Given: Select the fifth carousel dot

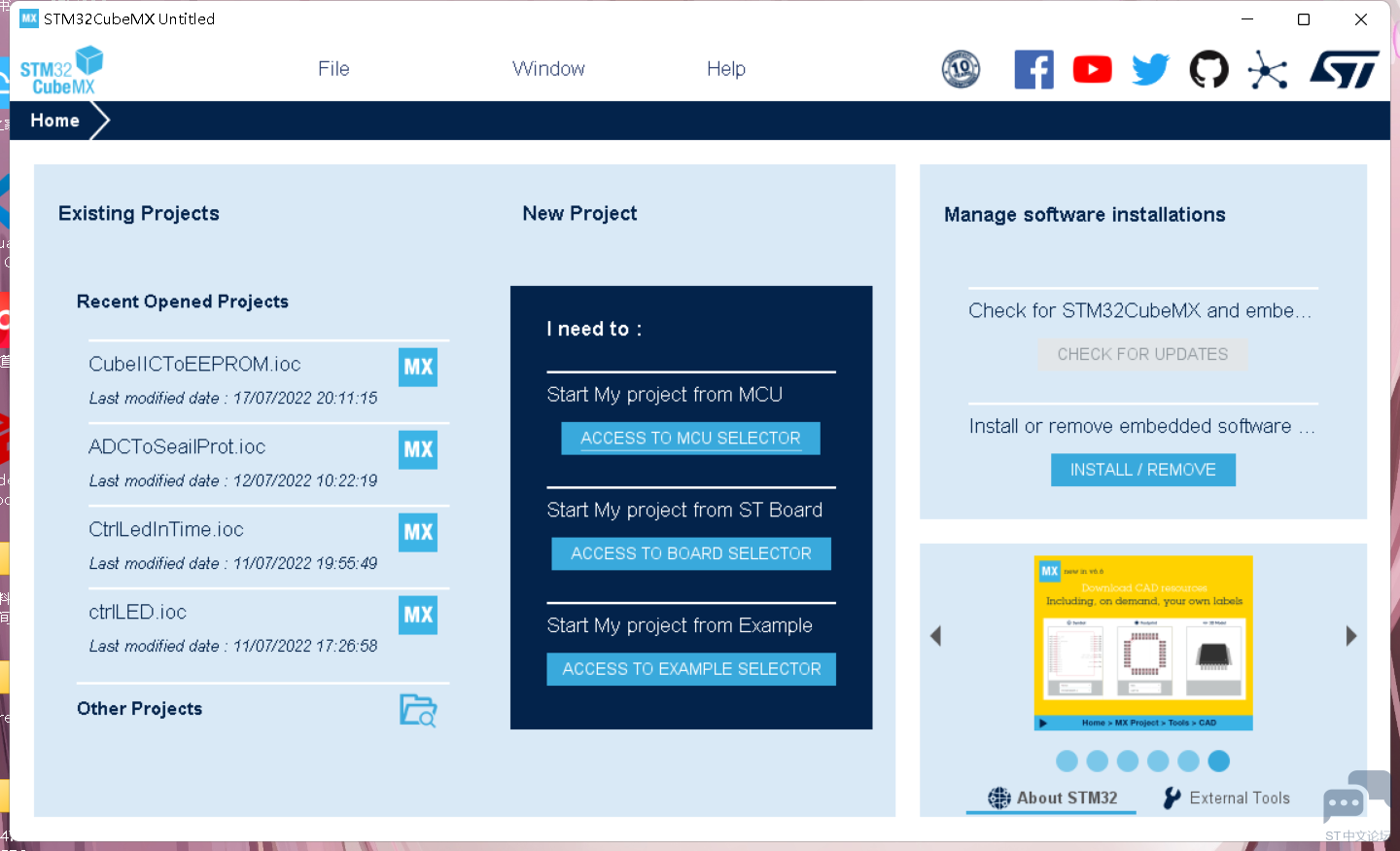Looking at the screenshot, I should [x=1188, y=761].
